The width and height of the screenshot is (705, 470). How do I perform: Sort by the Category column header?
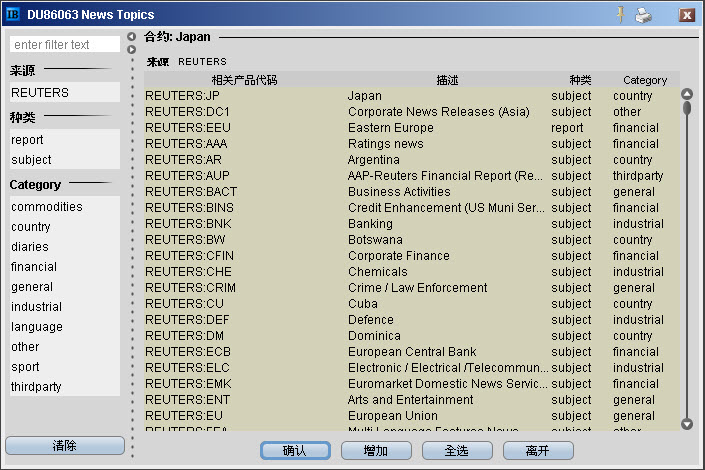(644, 80)
